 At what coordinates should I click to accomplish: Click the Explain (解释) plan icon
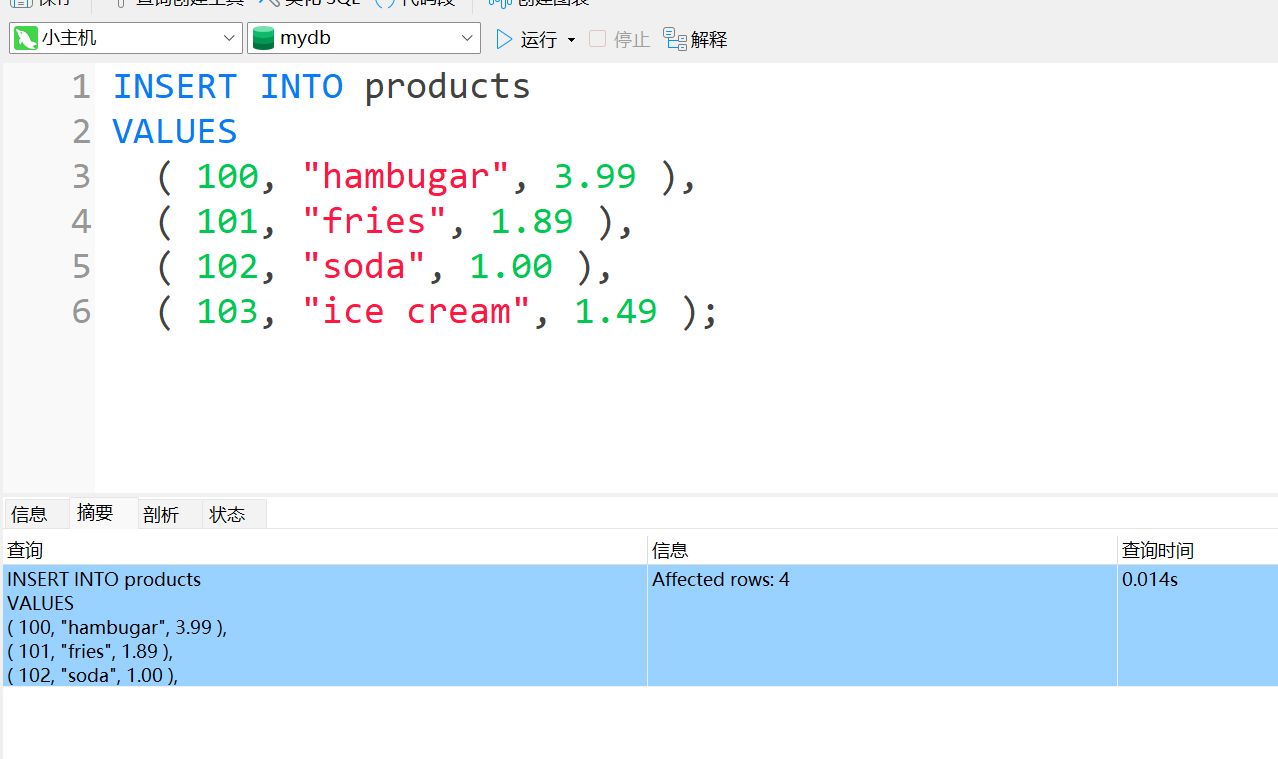click(x=675, y=39)
